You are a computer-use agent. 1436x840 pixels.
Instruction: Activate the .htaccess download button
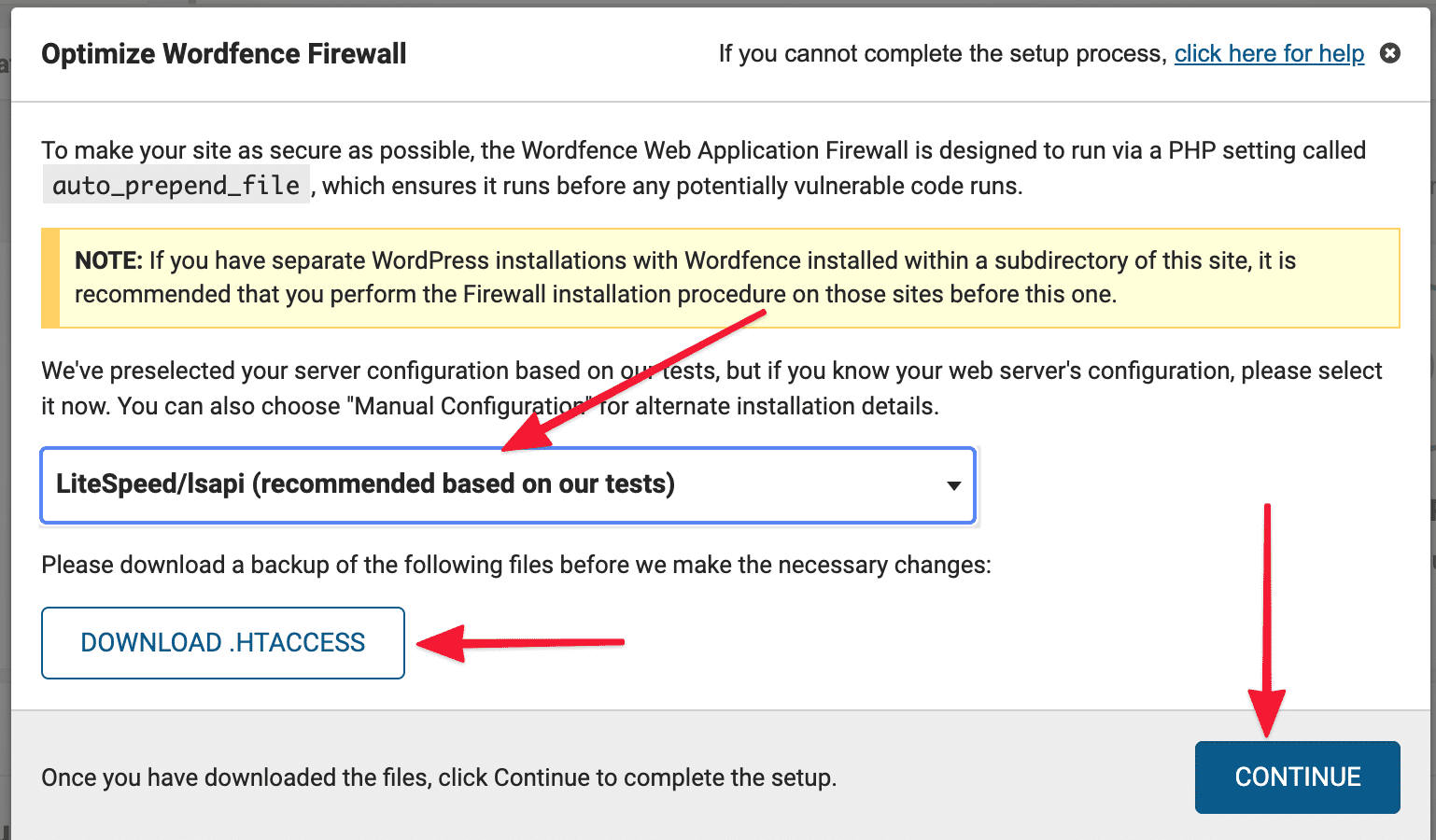click(x=222, y=642)
